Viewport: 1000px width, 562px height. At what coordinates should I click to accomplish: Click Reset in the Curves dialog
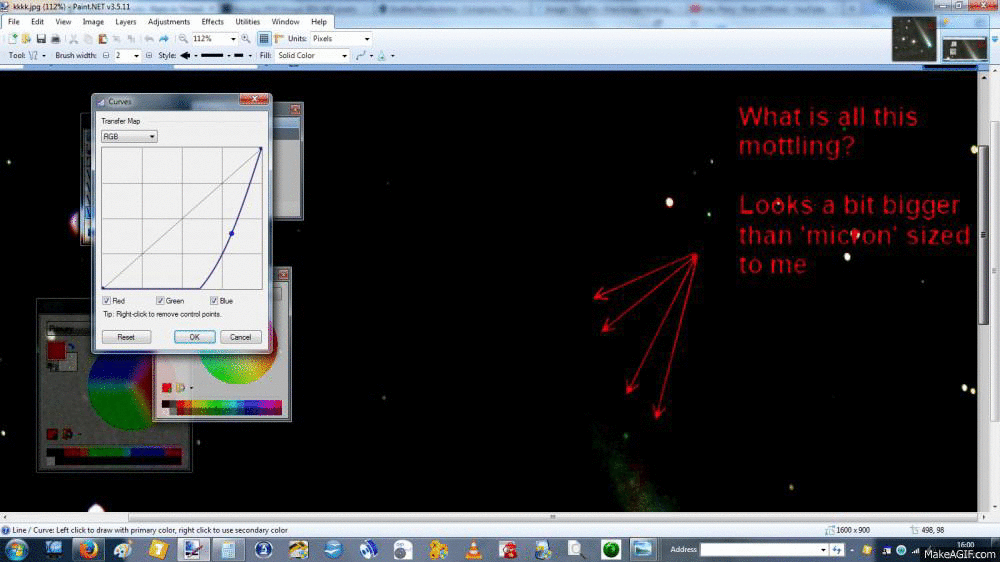pyautogui.click(x=126, y=337)
